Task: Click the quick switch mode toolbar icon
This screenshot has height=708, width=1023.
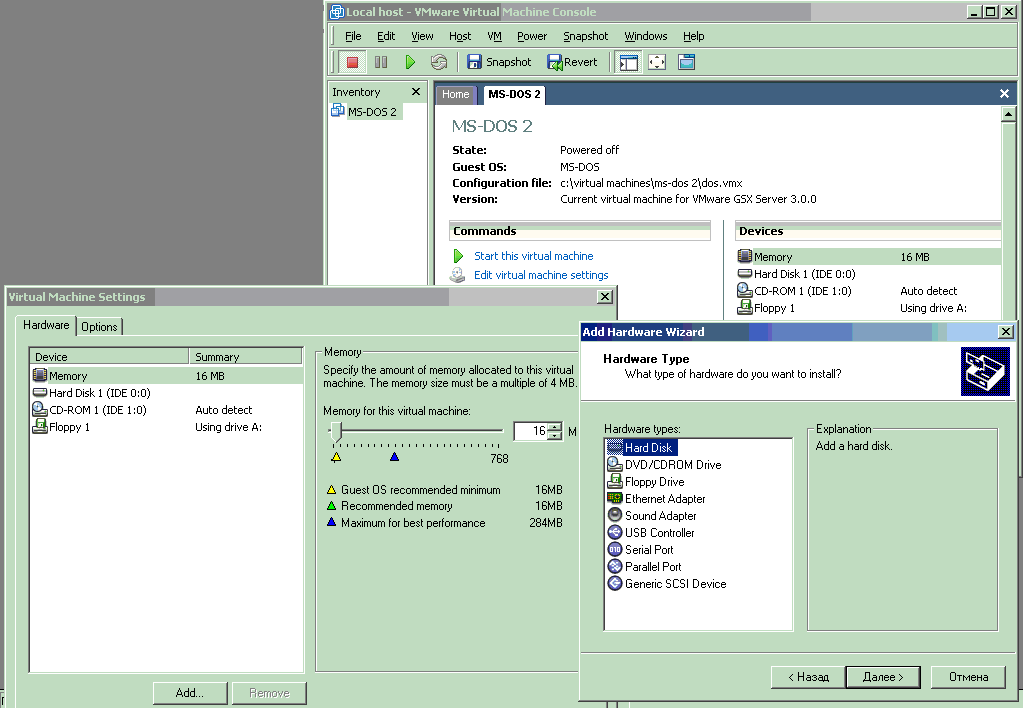Action: (x=686, y=62)
